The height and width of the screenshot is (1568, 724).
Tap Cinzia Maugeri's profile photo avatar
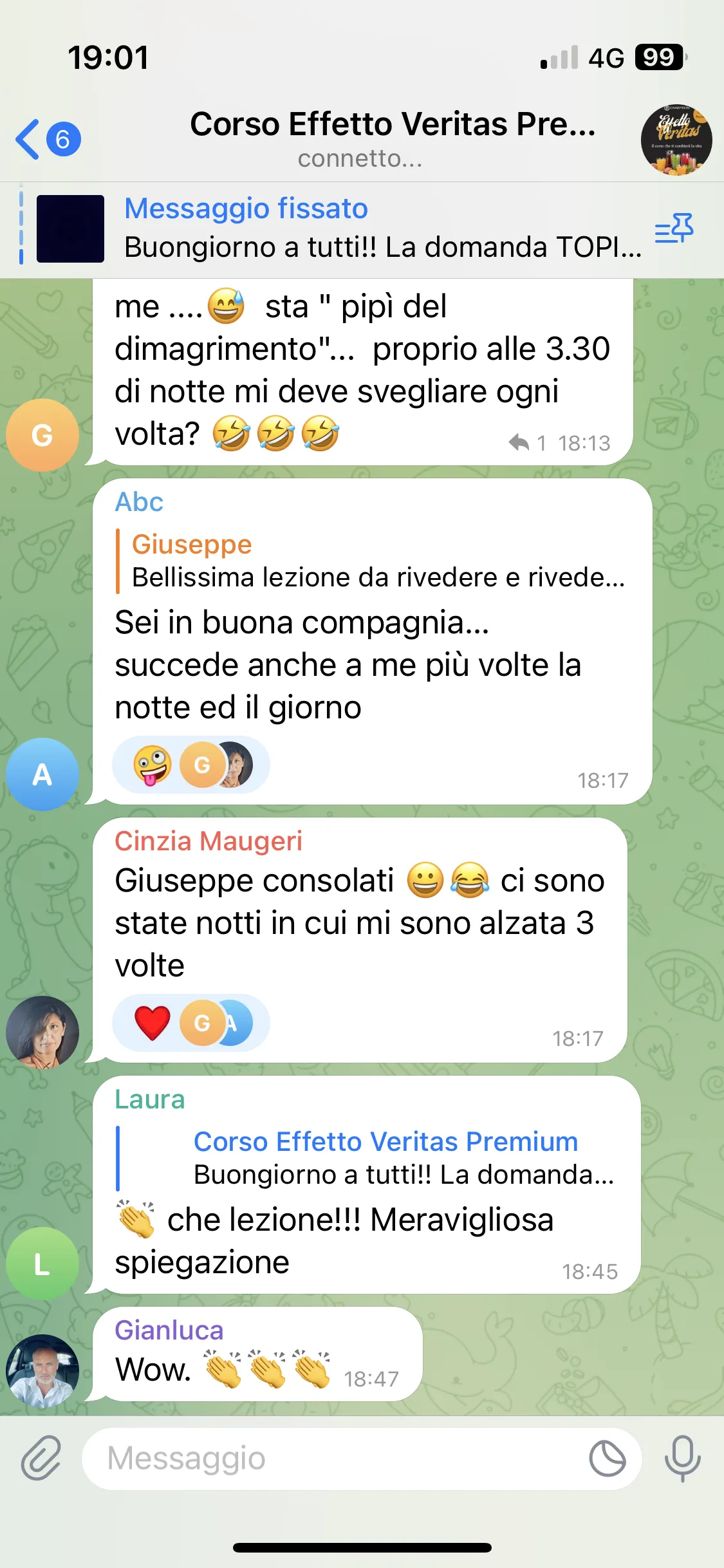pyautogui.click(x=42, y=1032)
